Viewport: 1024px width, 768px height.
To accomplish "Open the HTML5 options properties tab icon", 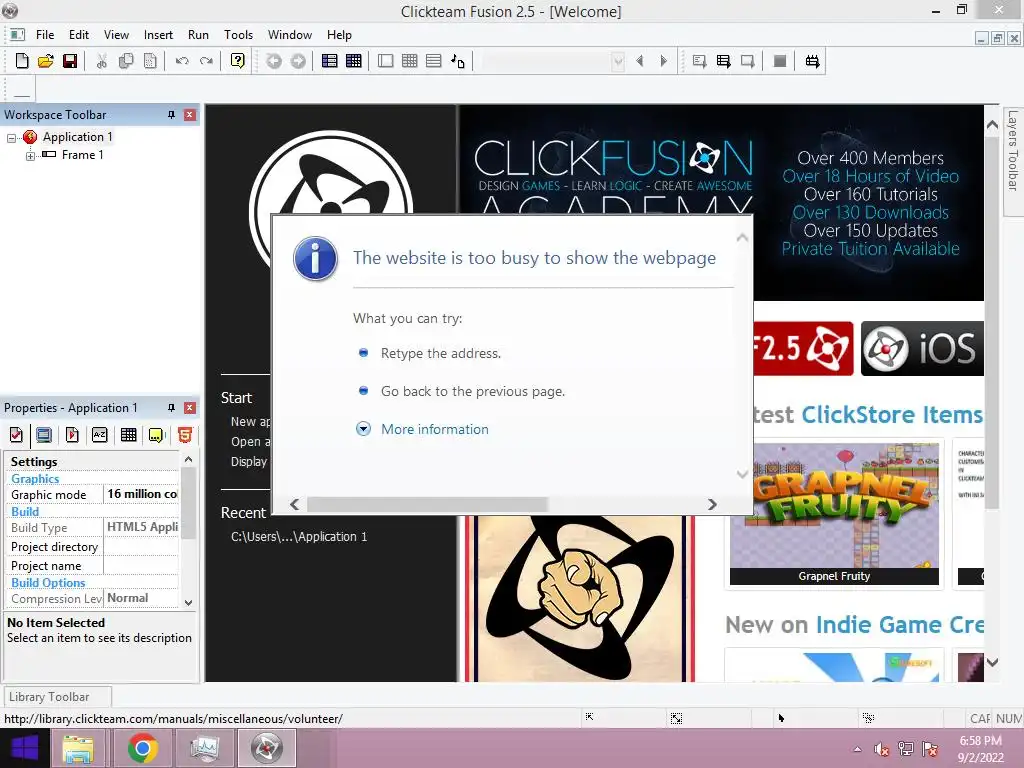I will [x=185, y=435].
